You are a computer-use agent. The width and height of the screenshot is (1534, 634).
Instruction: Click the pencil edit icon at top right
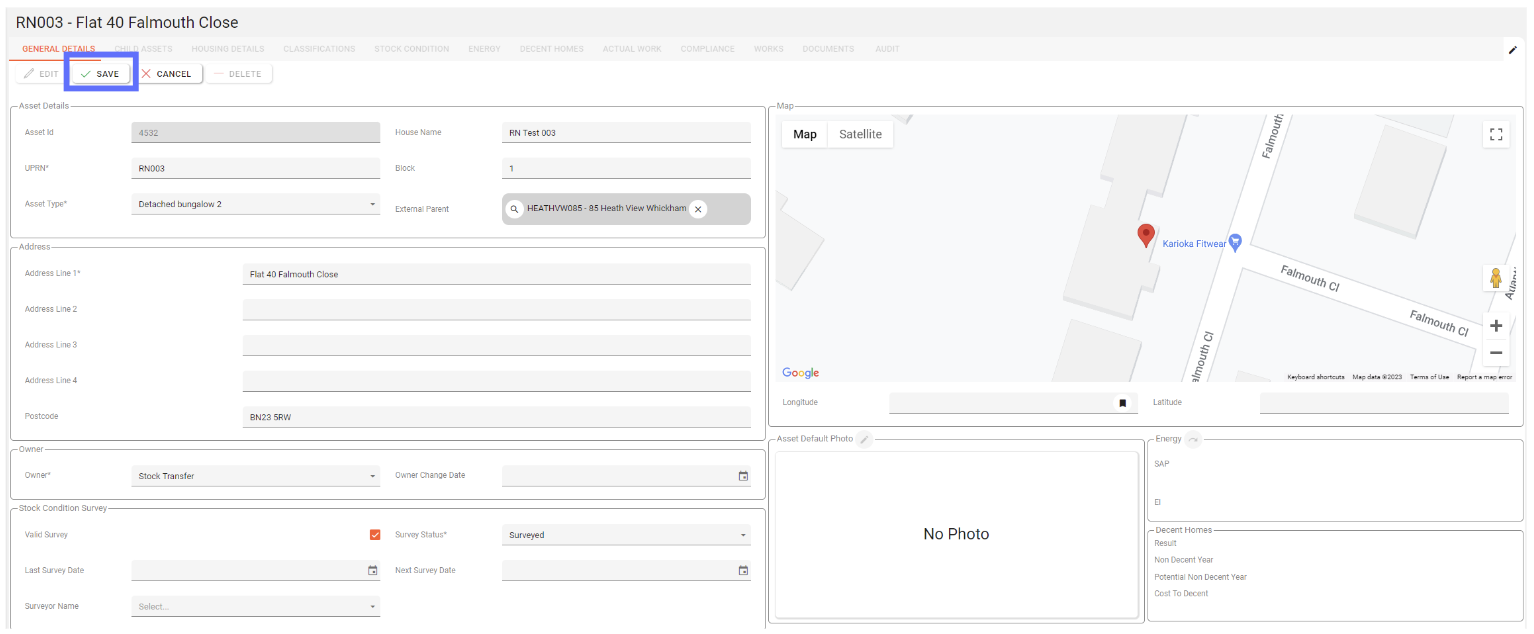[1512, 49]
